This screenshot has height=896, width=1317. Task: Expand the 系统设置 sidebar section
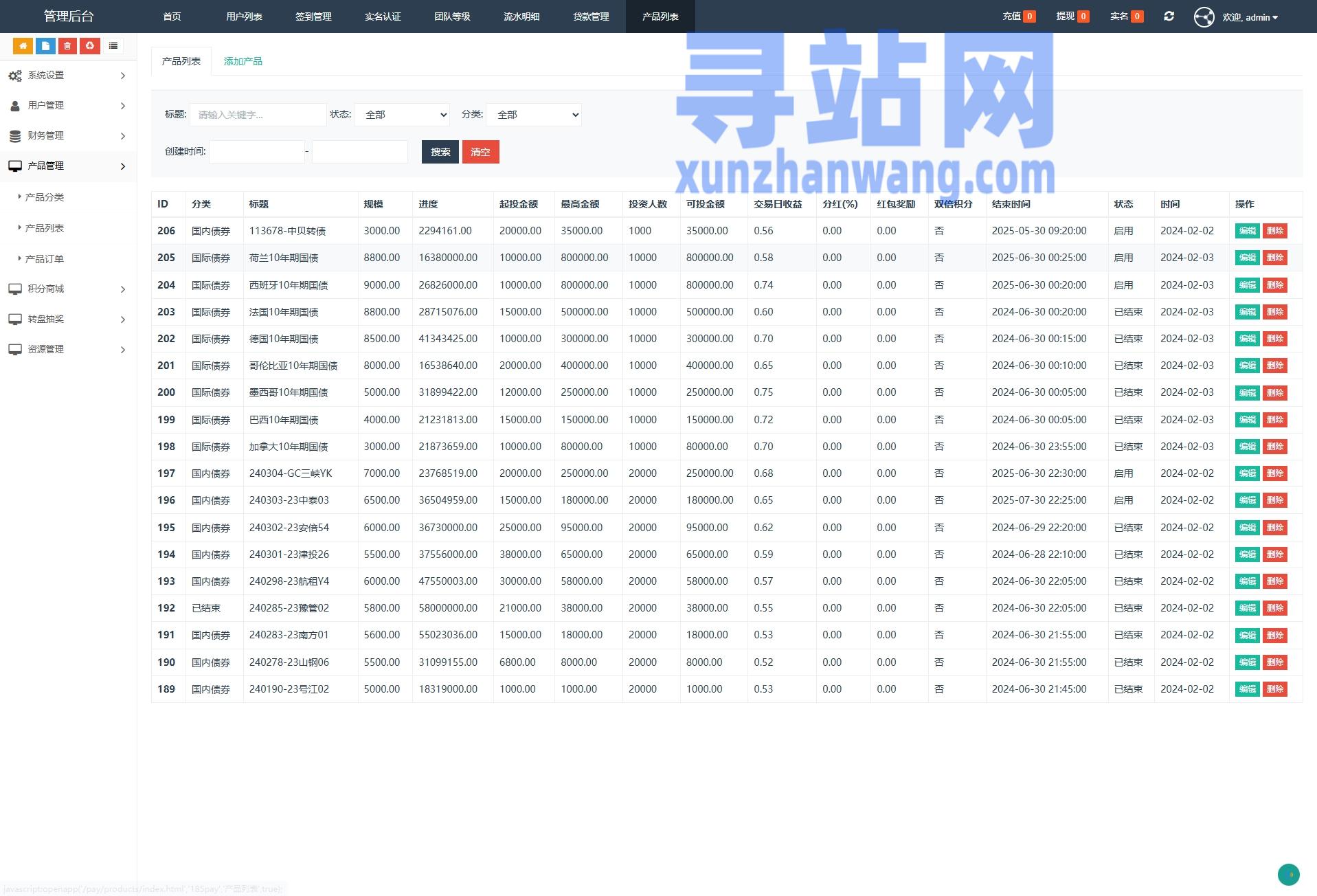point(68,76)
